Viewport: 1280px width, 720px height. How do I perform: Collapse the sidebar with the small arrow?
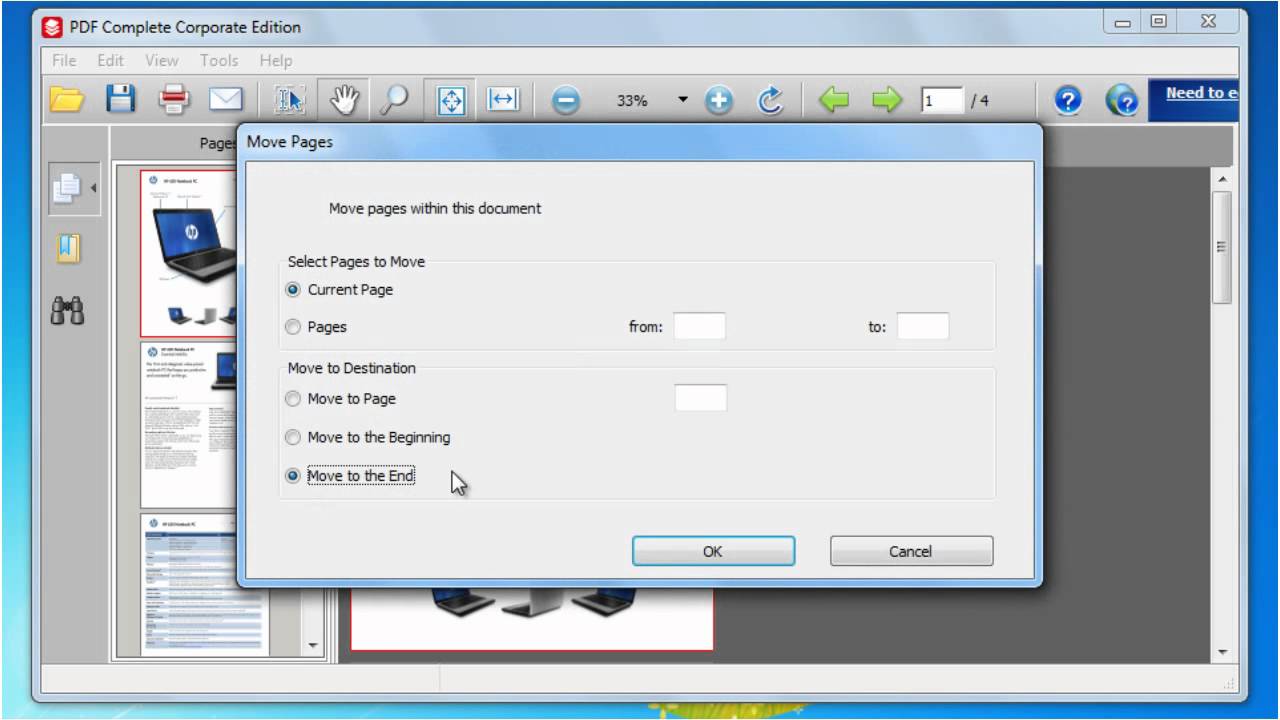coord(94,187)
